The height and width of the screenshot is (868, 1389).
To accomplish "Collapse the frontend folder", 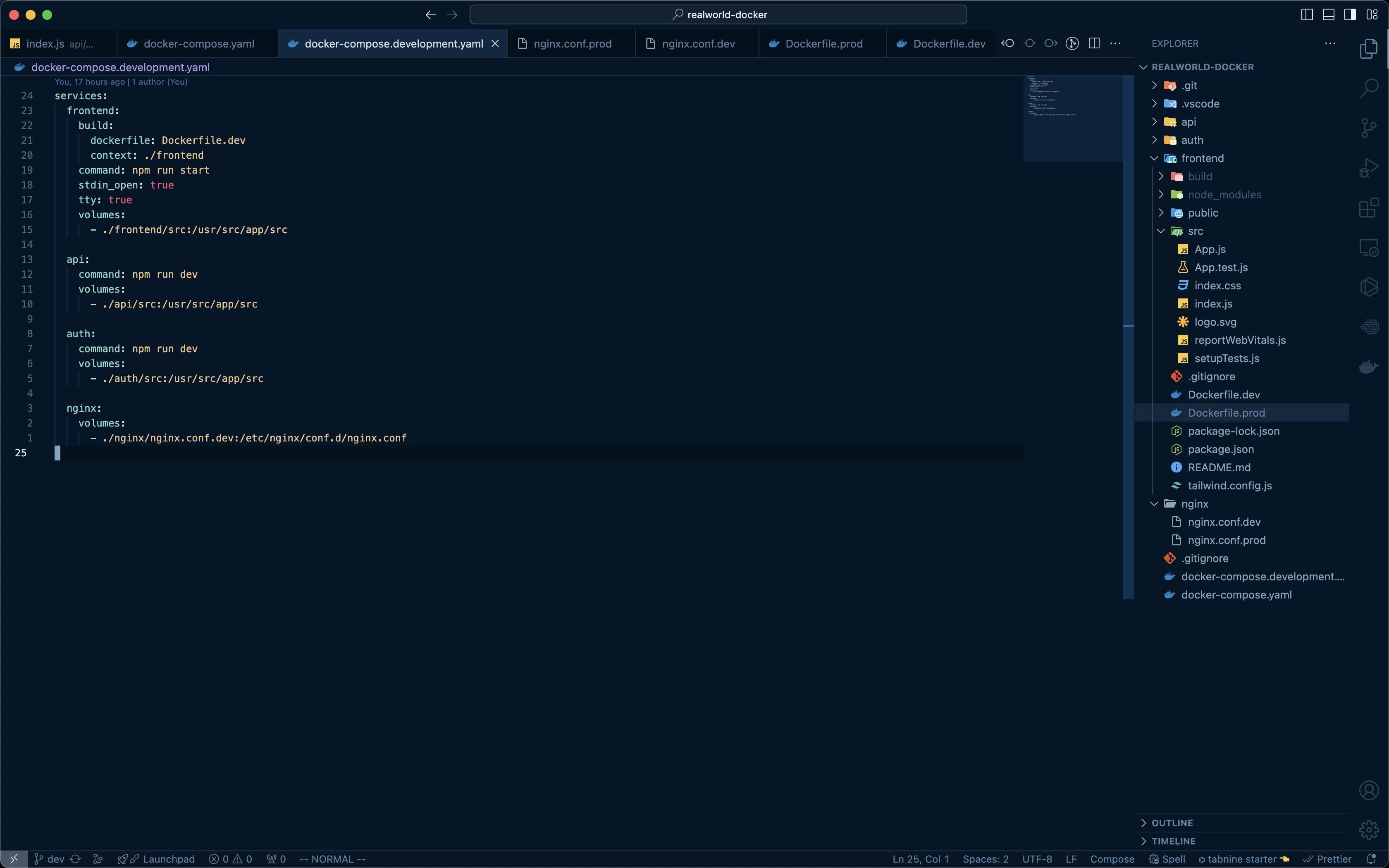I will [1243, 158].
